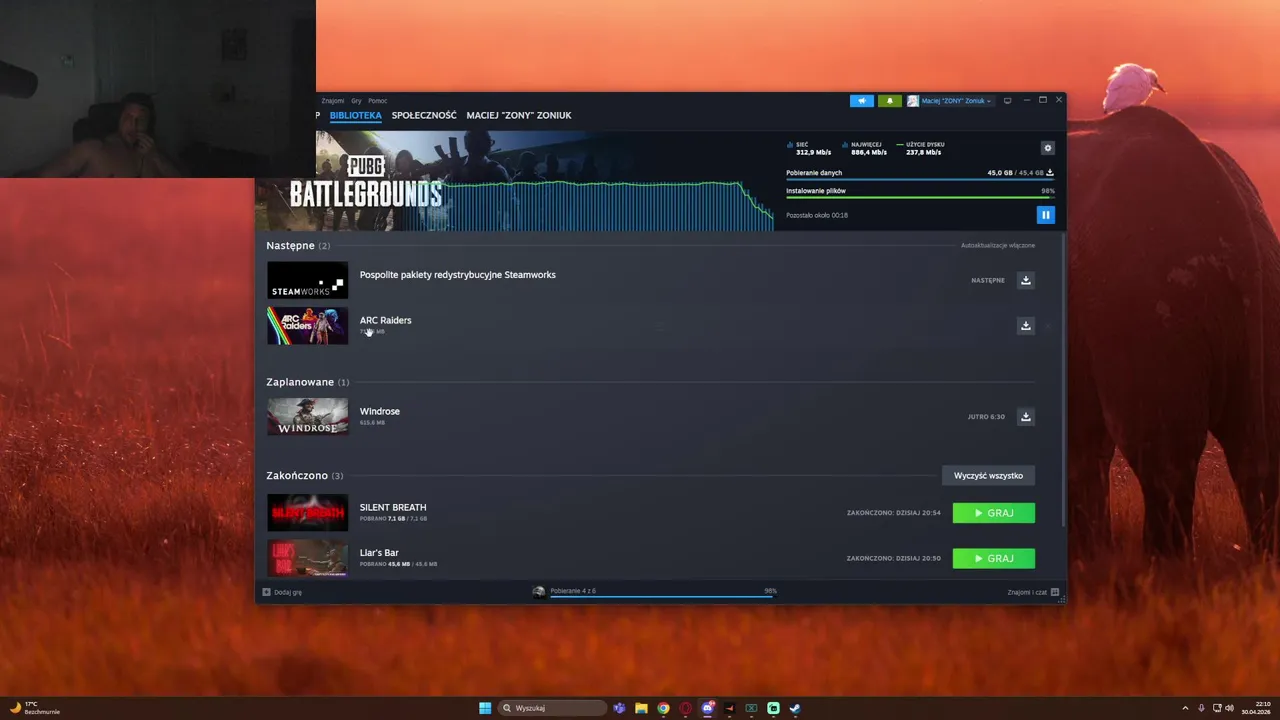The image size is (1280, 720).
Task: Click Dodaj grę at bottom left
Action: tap(282, 592)
